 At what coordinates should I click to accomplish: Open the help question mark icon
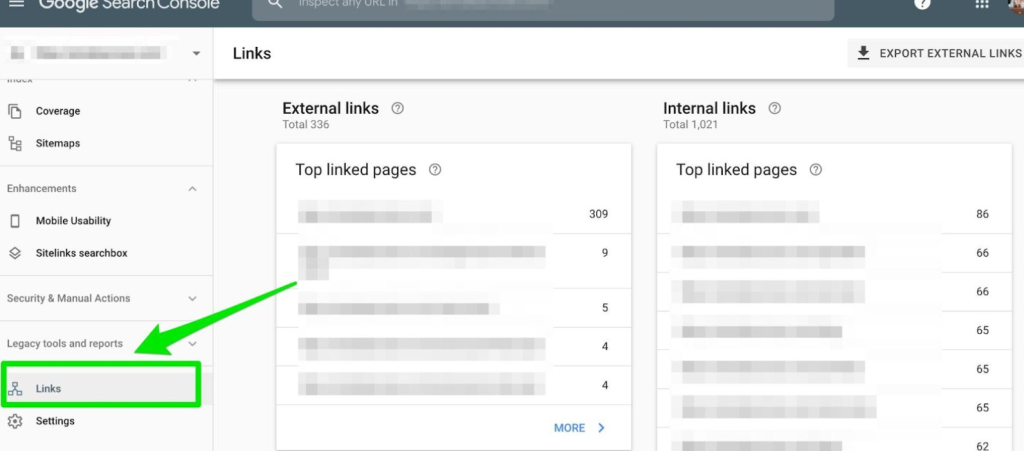(x=922, y=4)
